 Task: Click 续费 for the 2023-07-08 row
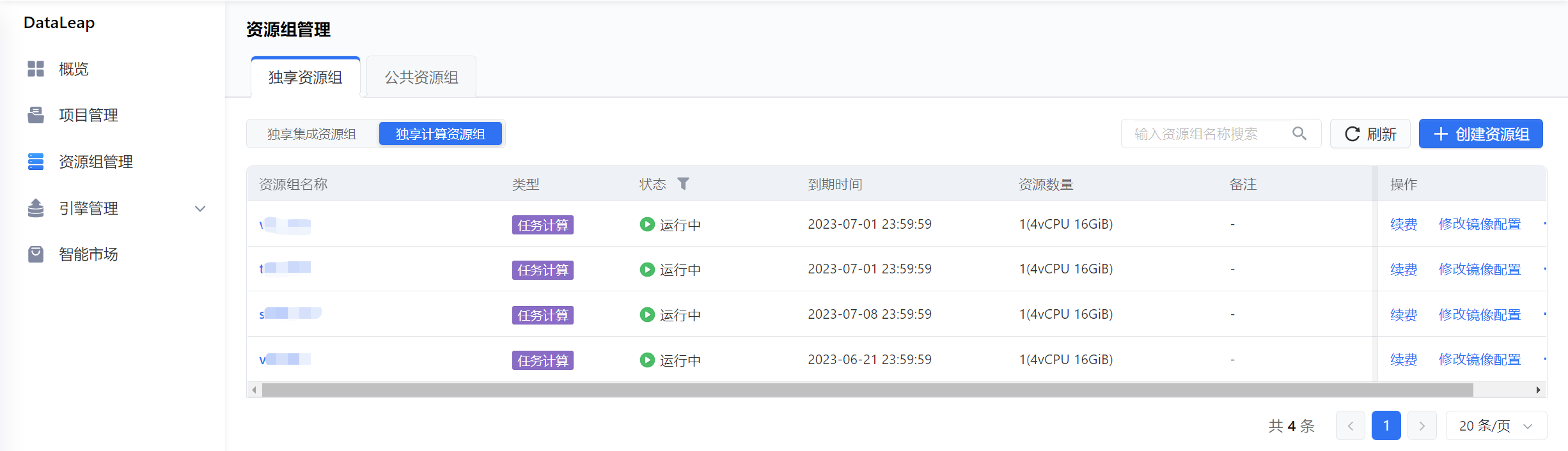point(1403,314)
